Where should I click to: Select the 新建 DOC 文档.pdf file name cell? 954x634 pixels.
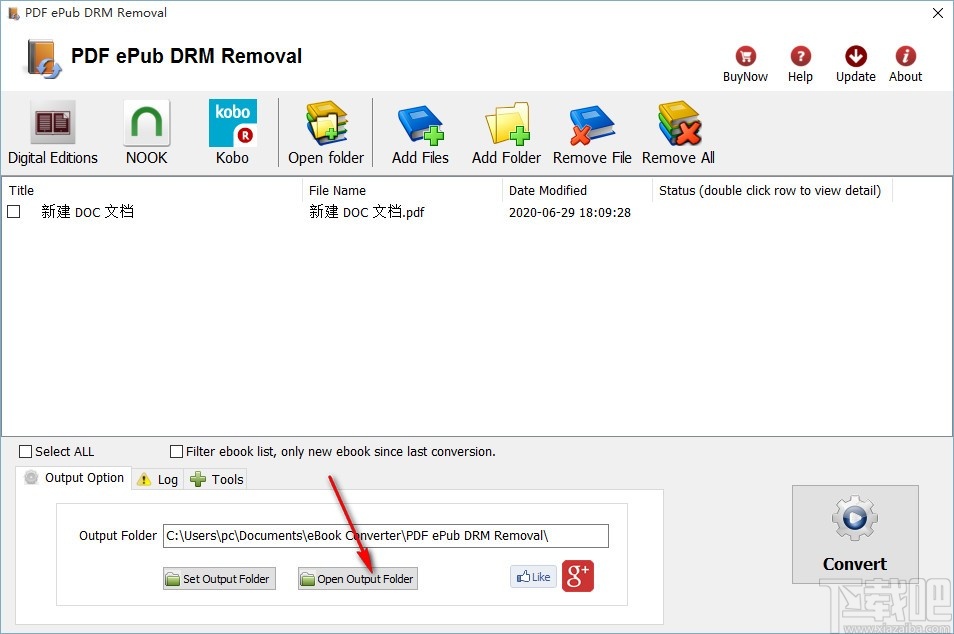[x=367, y=212]
